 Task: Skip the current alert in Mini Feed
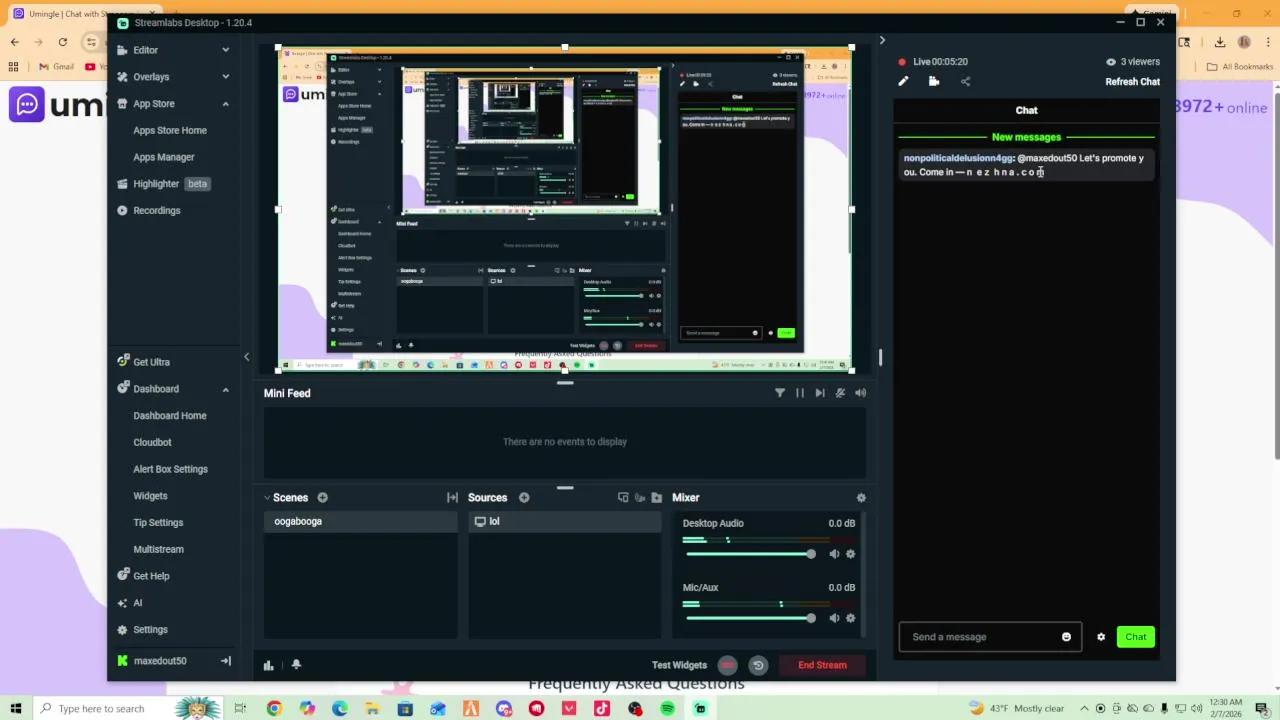[820, 393]
